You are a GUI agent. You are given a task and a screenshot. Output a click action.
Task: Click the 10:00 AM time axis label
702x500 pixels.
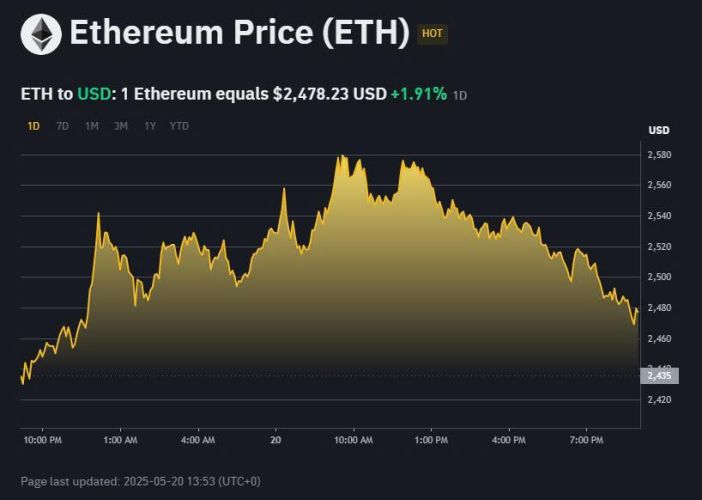point(352,440)
